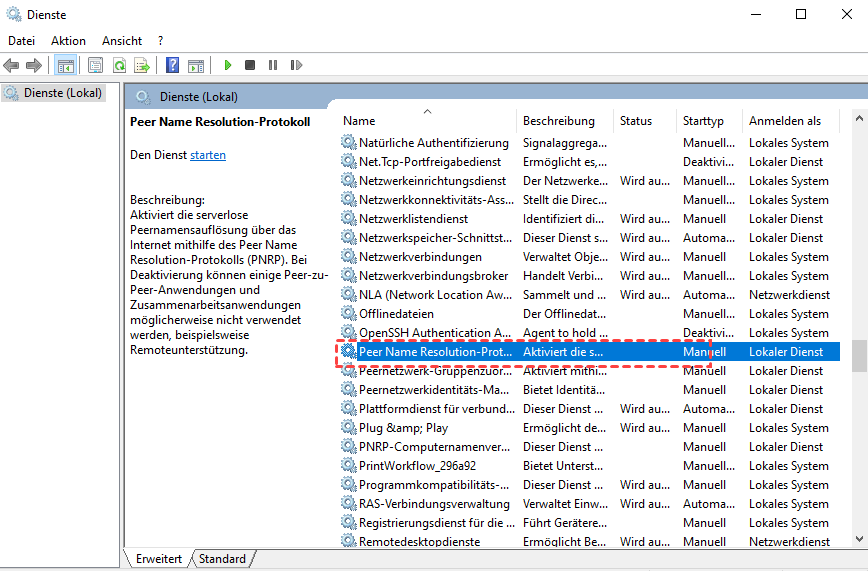Click the Forward arrow in the toolbar
The image size is (868, 571).
coord(34,65)
